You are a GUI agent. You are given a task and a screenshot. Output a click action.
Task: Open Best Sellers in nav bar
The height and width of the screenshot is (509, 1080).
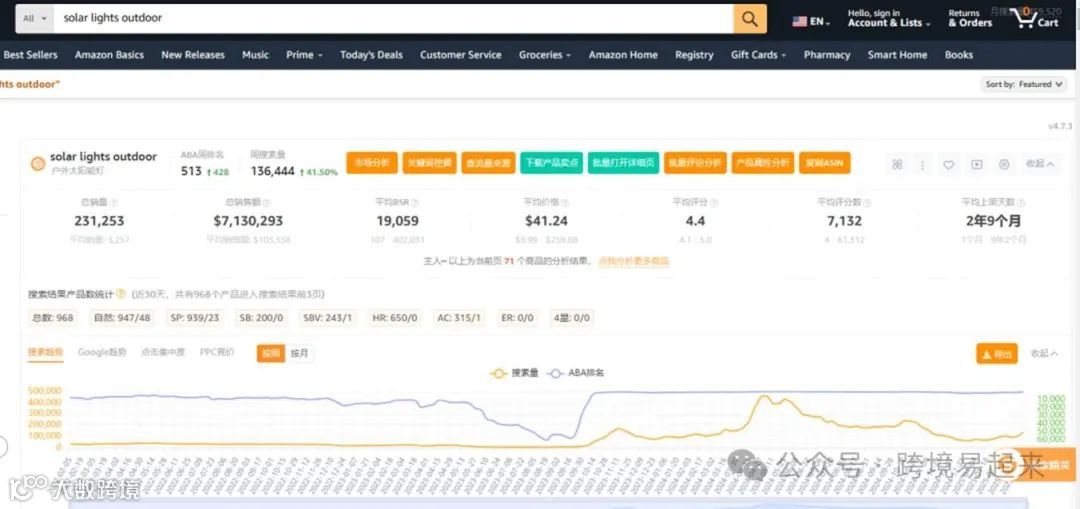coord(30,55)
